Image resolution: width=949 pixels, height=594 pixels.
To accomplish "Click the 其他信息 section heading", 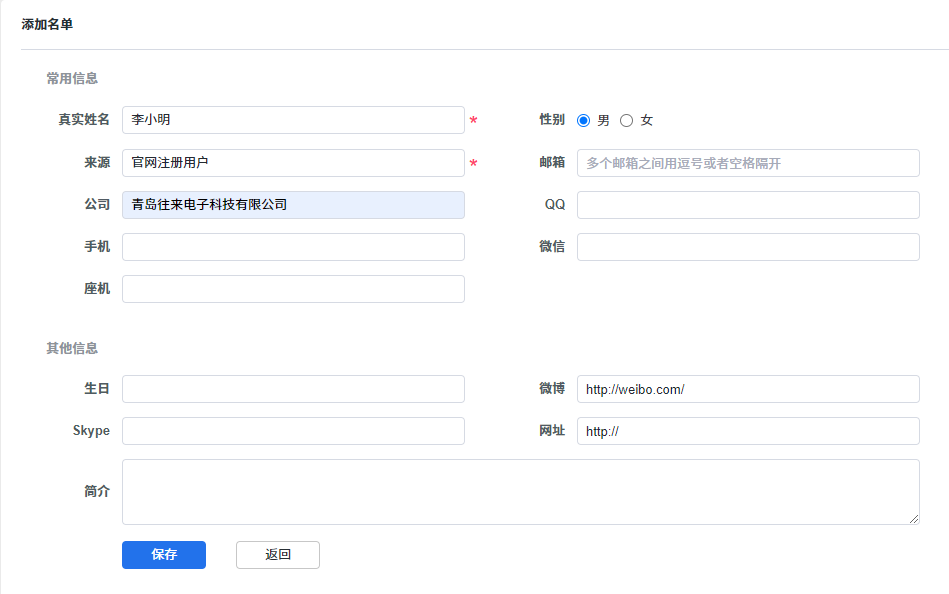I will [72, 348].
